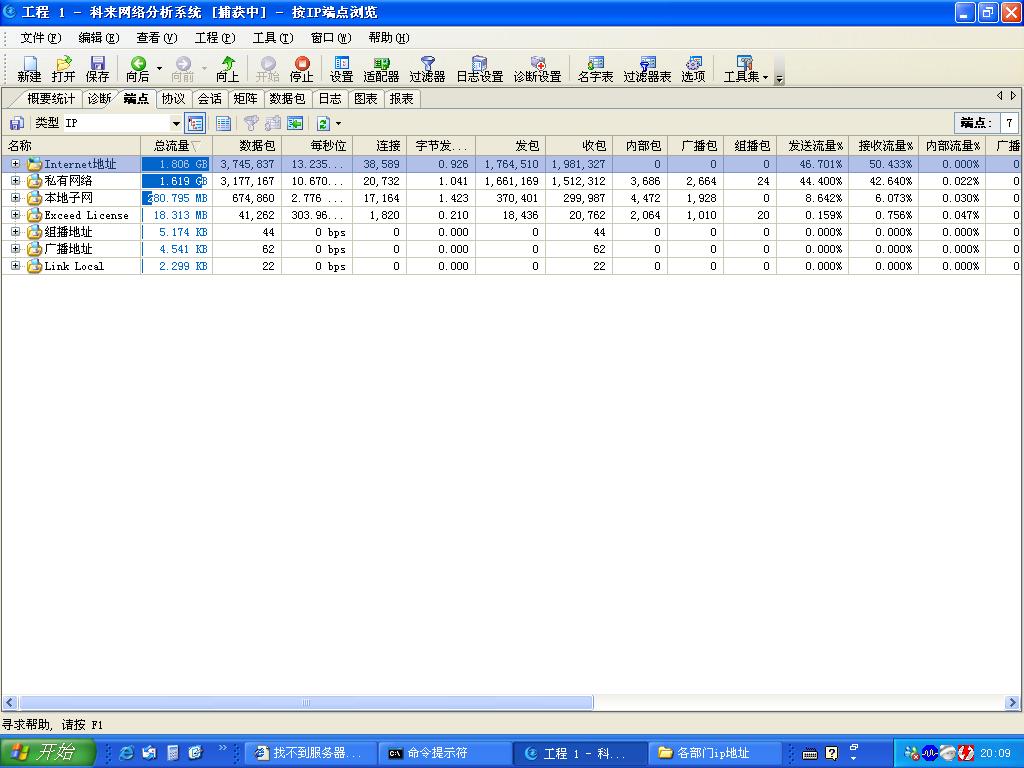Open the 名字表 name table icon
This screenshot has height=768, width=1024.
pyautogui.click(x=595, y=68)
